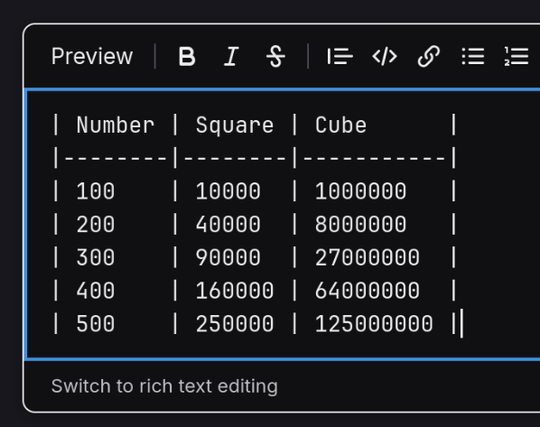Click the value 8000000
The image size is (540, 427).
pyautogui.click(x=361, y=224)
